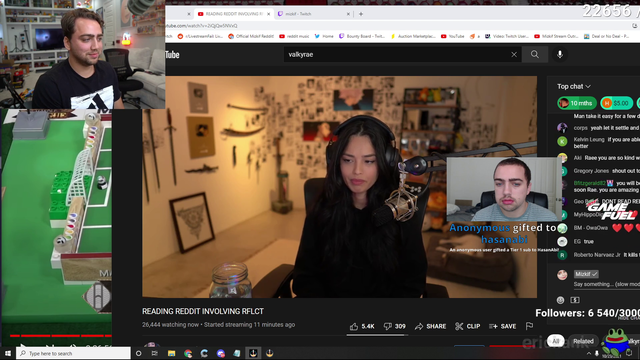The image size is (640, 360).
Task: Focus the Say something chat input
Action: 606,284
